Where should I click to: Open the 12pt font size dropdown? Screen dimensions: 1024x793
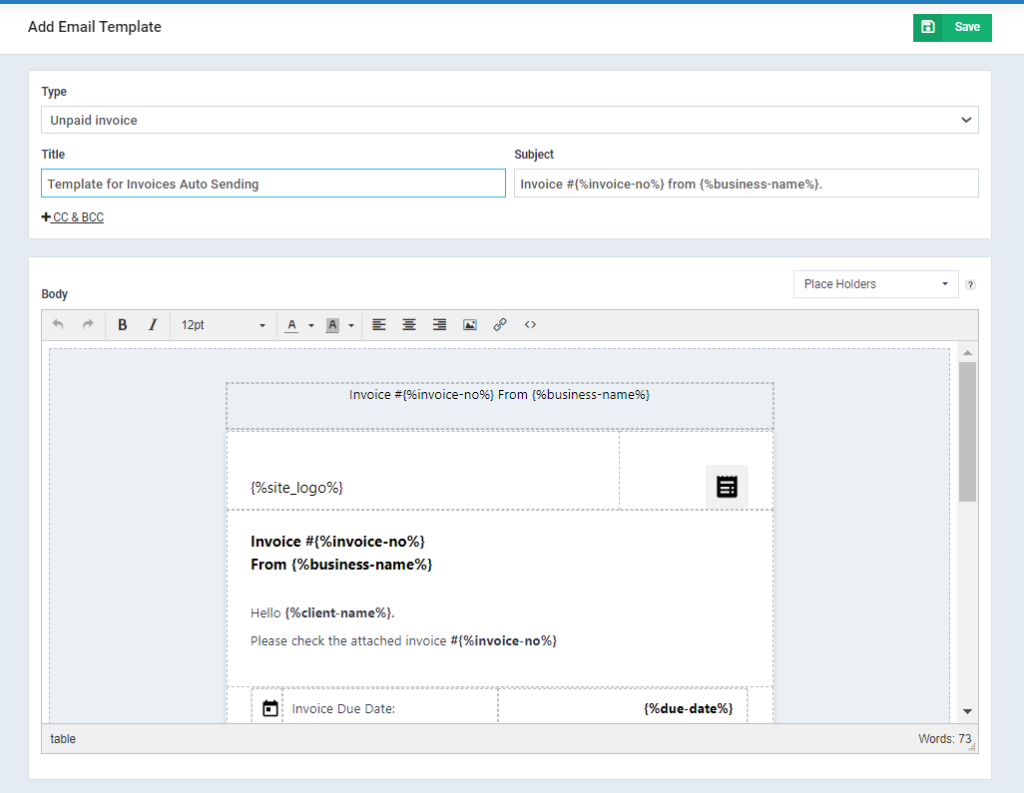pos(223,325)
